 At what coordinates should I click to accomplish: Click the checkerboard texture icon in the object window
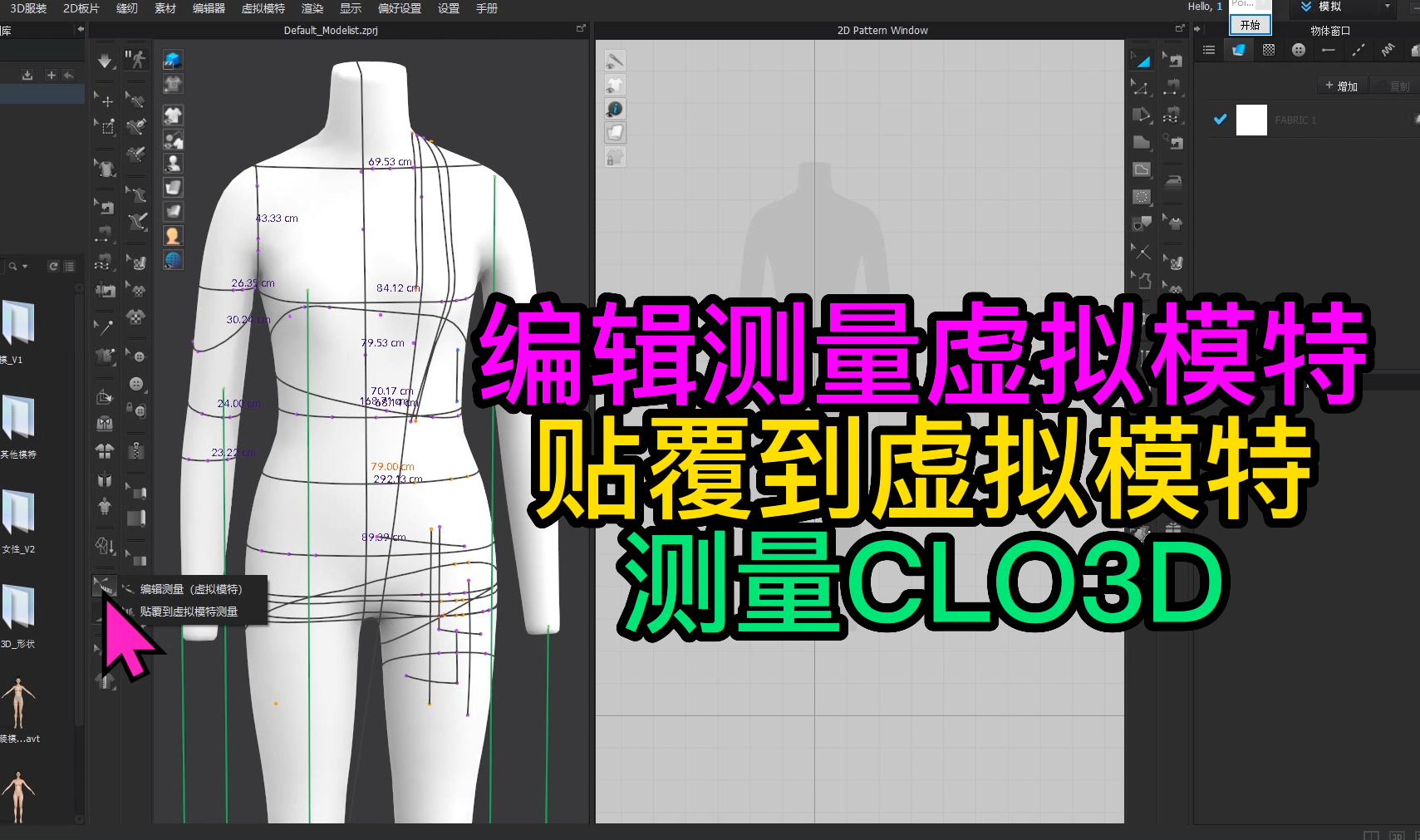pos(1268,49)
